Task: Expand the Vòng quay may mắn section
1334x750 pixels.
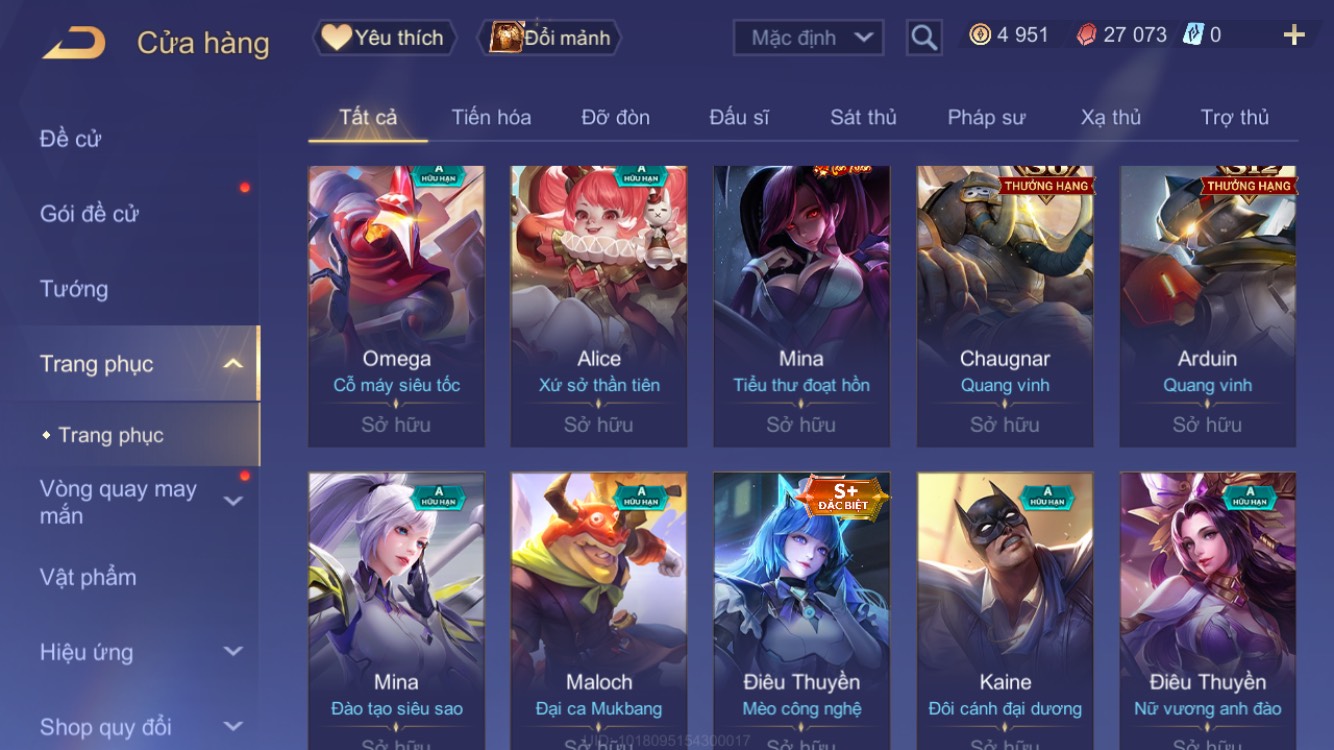Action: 233,501
